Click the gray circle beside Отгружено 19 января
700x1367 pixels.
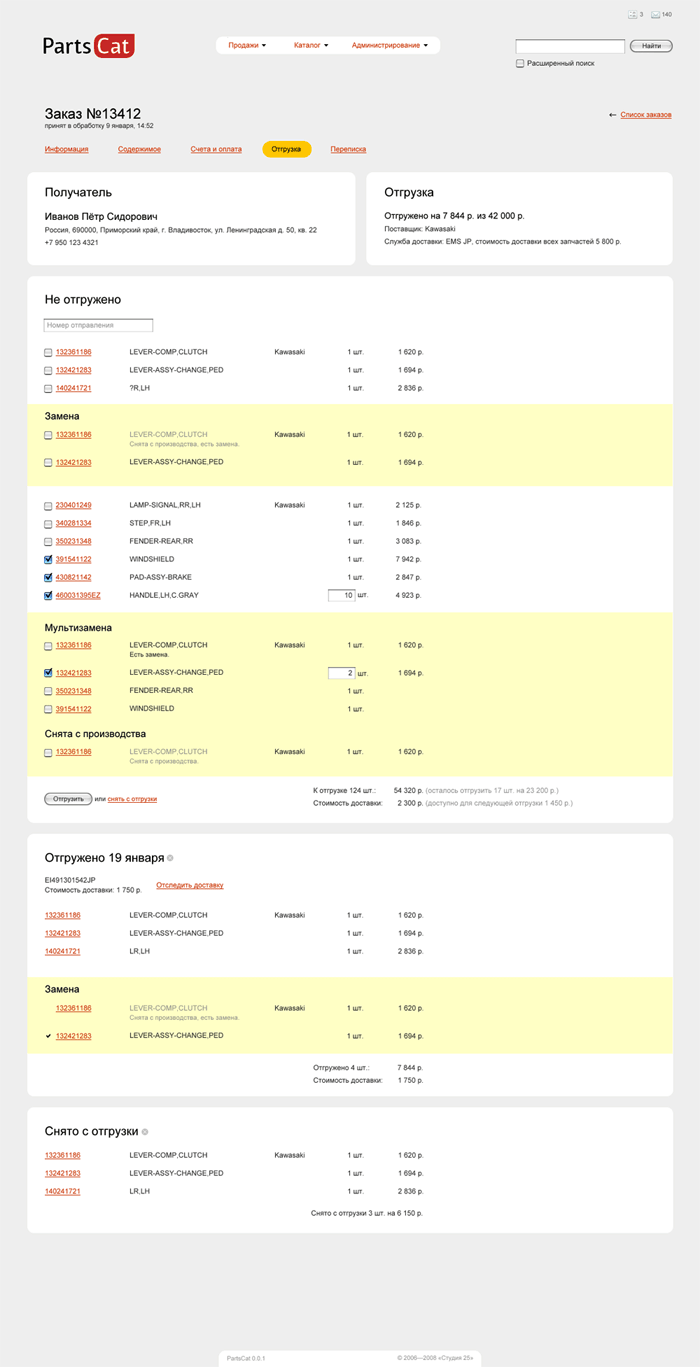point(171,858)
